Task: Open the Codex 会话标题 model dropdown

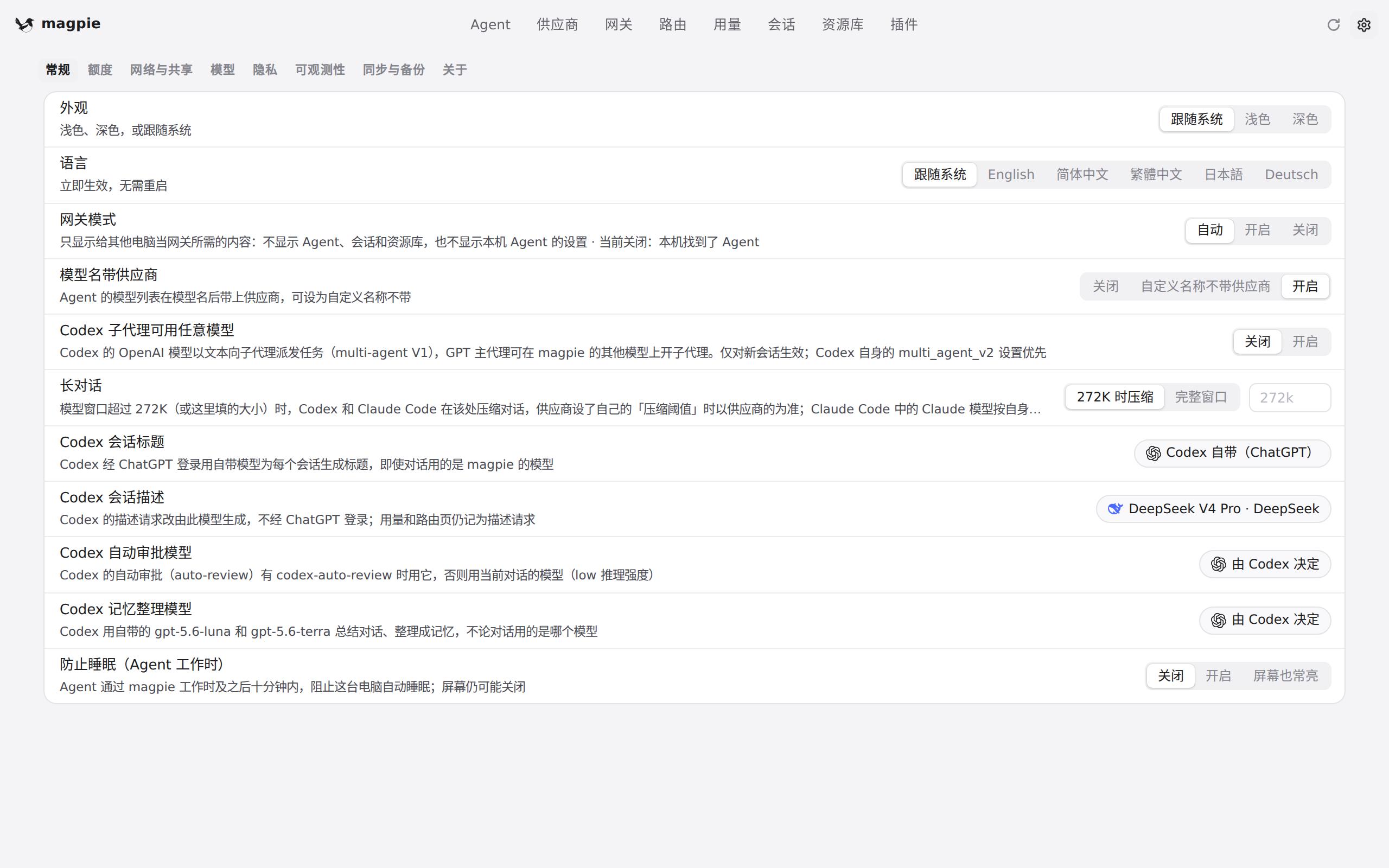Action: (1232, 453)
